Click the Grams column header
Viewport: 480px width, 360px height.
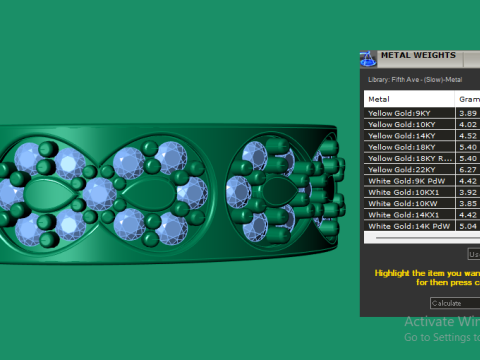(x=468, y=99)
